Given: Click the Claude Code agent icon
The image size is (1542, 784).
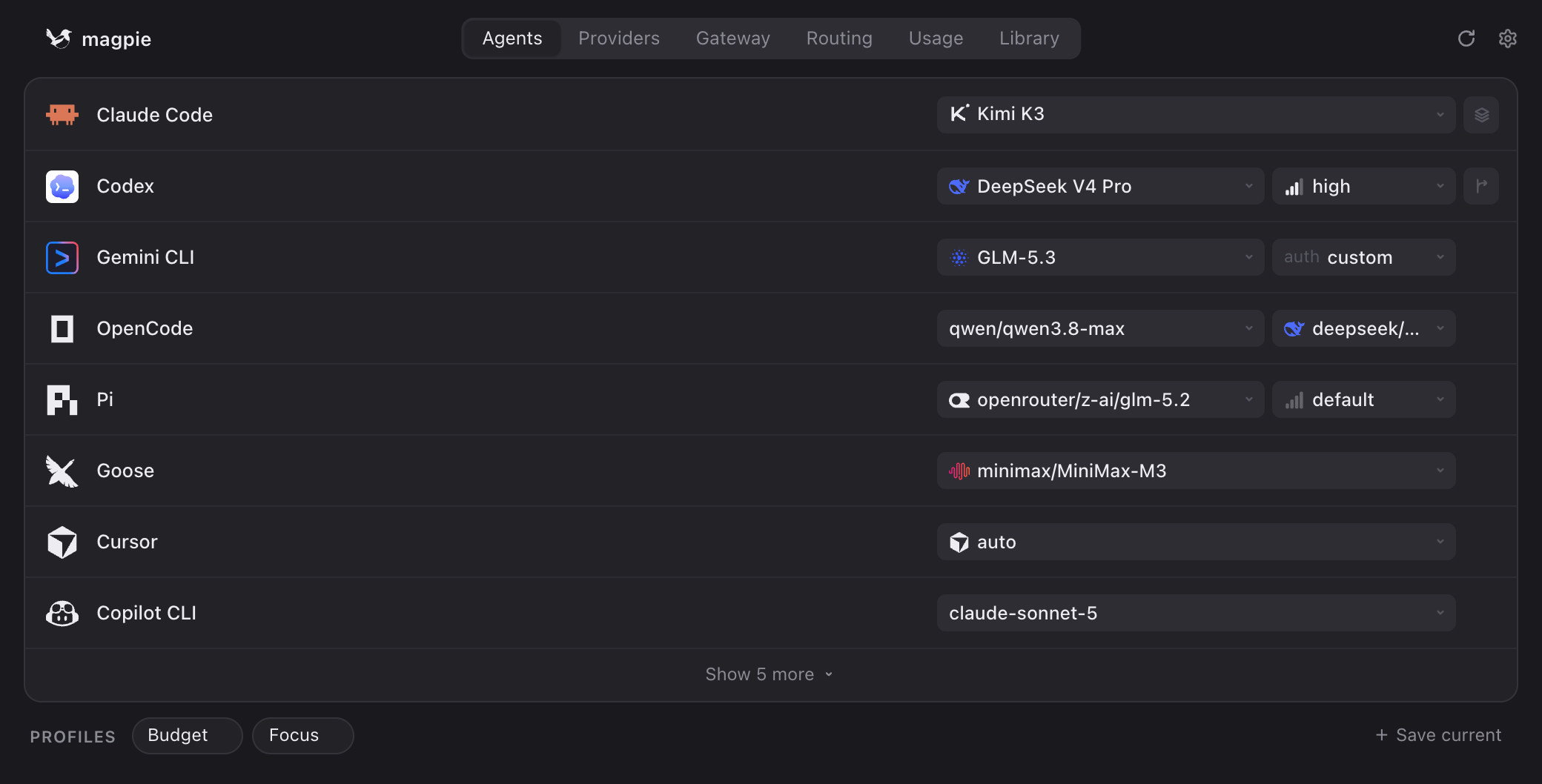Looking at the screenshot, I should tap(62, 115).
